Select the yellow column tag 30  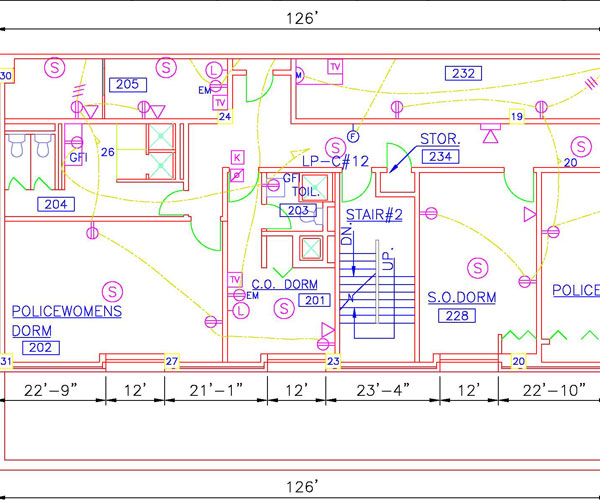[x=6, y=75]
